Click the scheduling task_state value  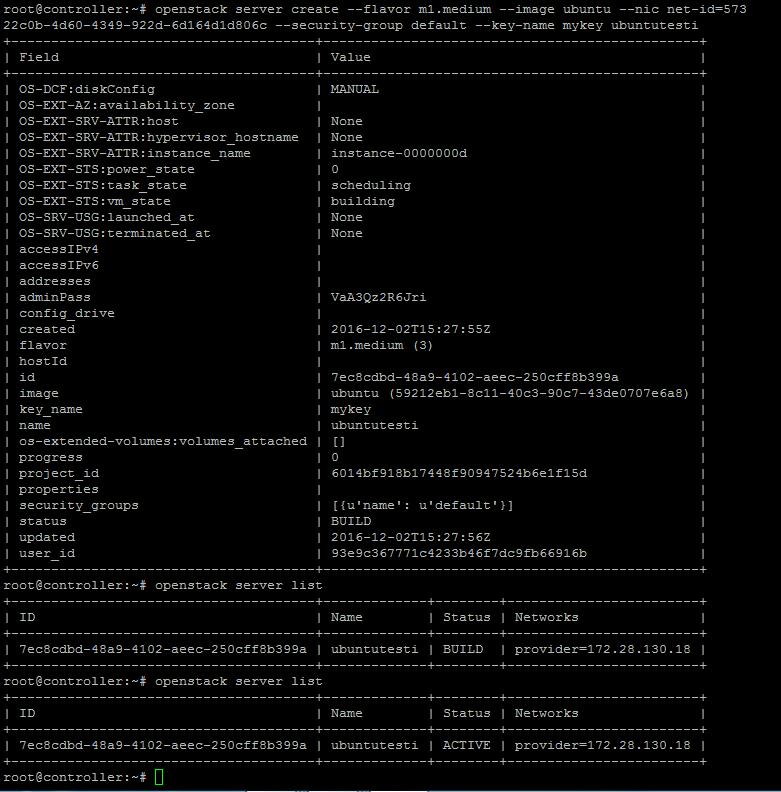pyautogui.click(x=371, y=185)
